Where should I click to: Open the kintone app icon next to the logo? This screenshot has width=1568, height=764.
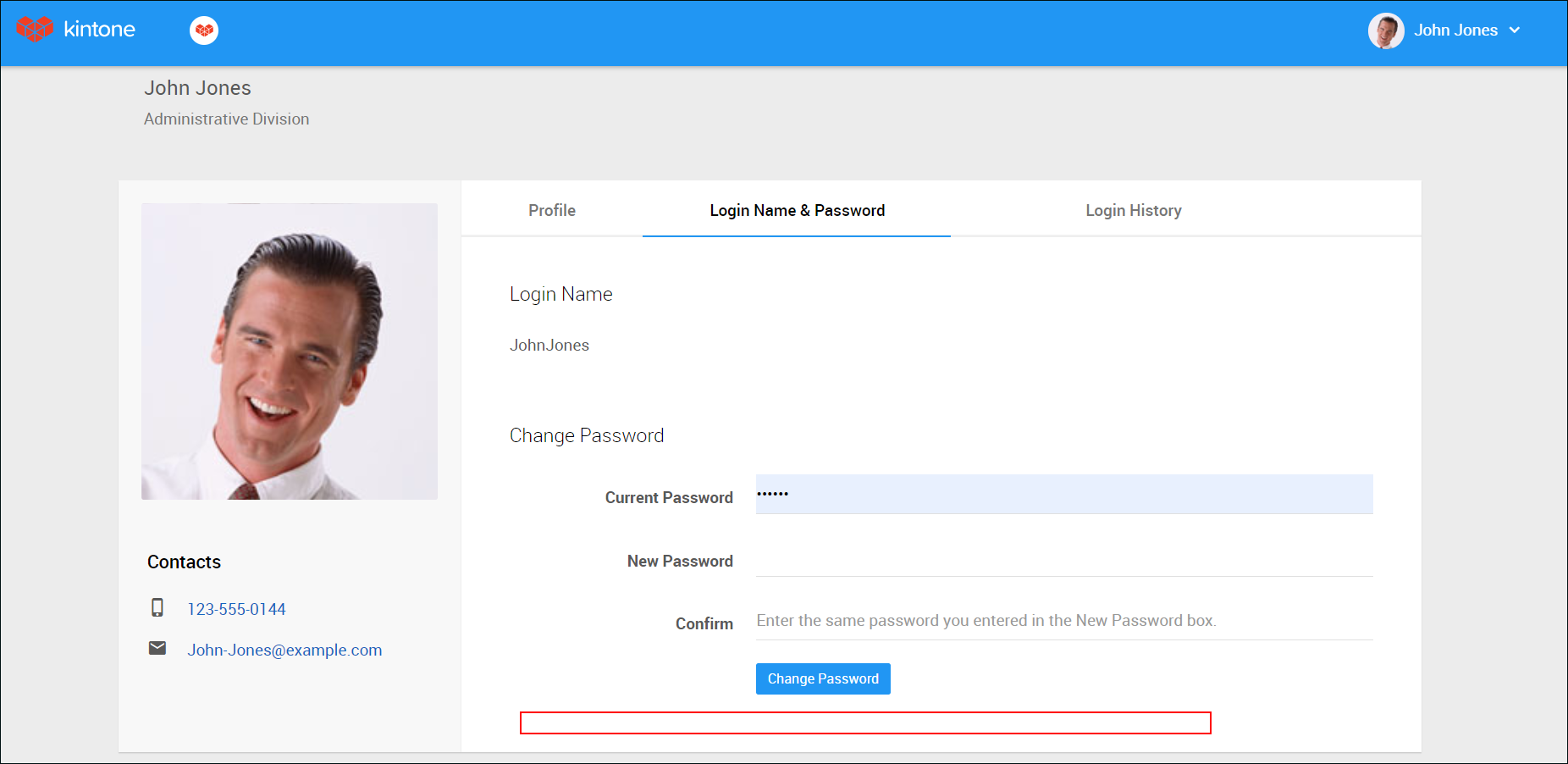click(203, 30)
